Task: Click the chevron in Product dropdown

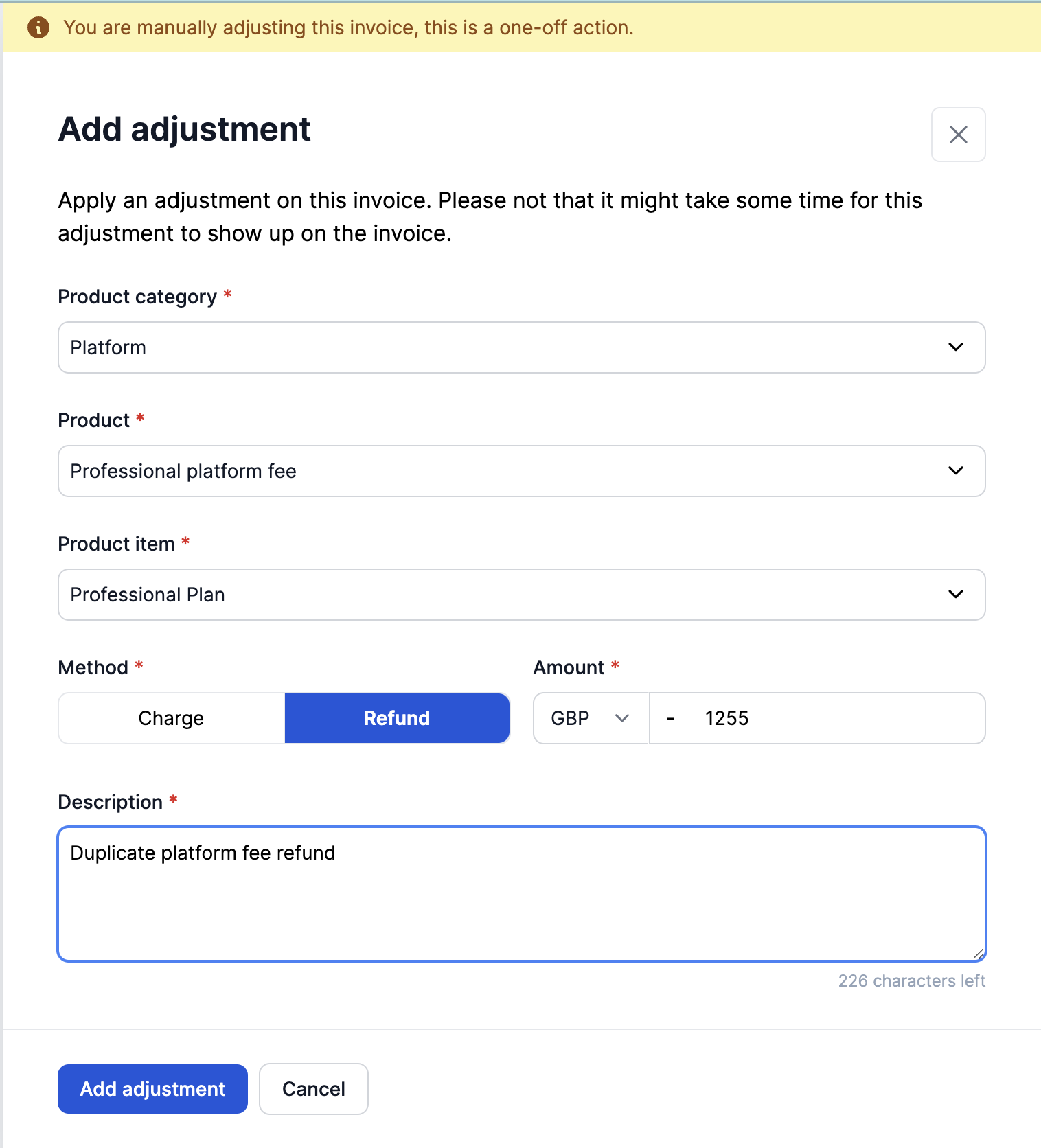Action: (955, 470)
